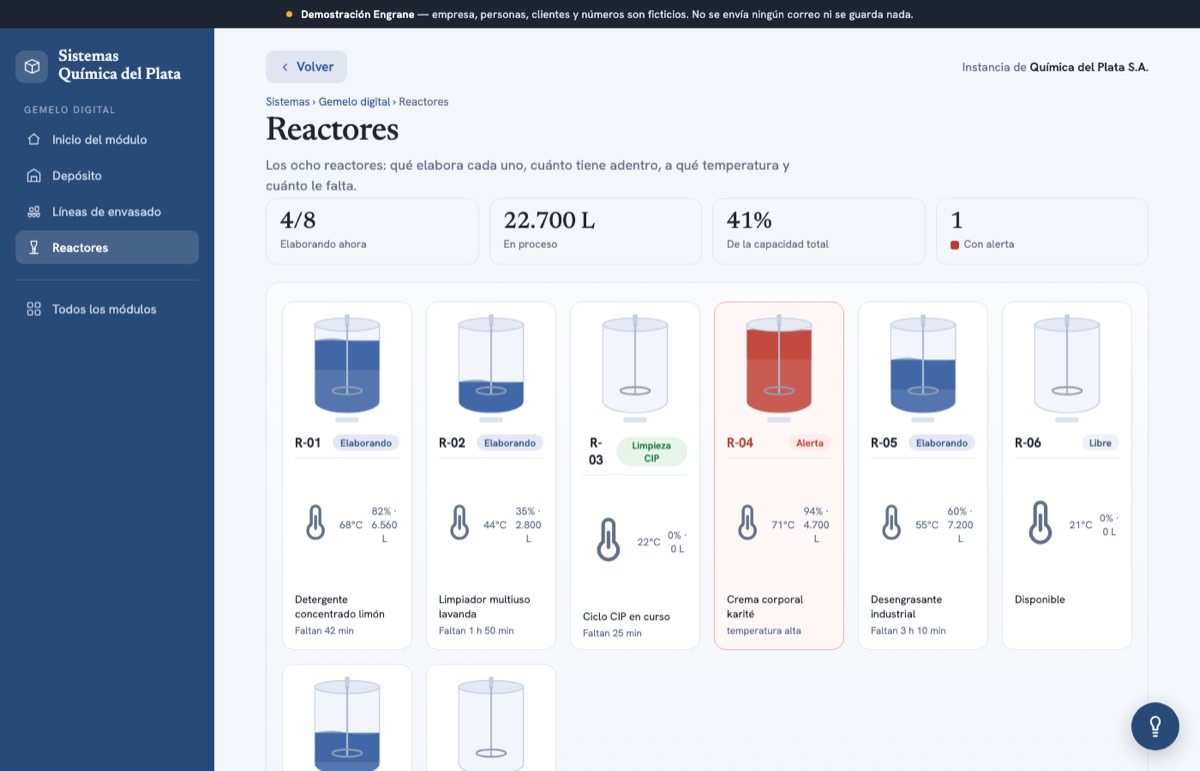Image resolution: width=1200 pixels, height=771 pixels.
Task: Click the Reactores breadcrumb item
Action: [x=424, y=102]
